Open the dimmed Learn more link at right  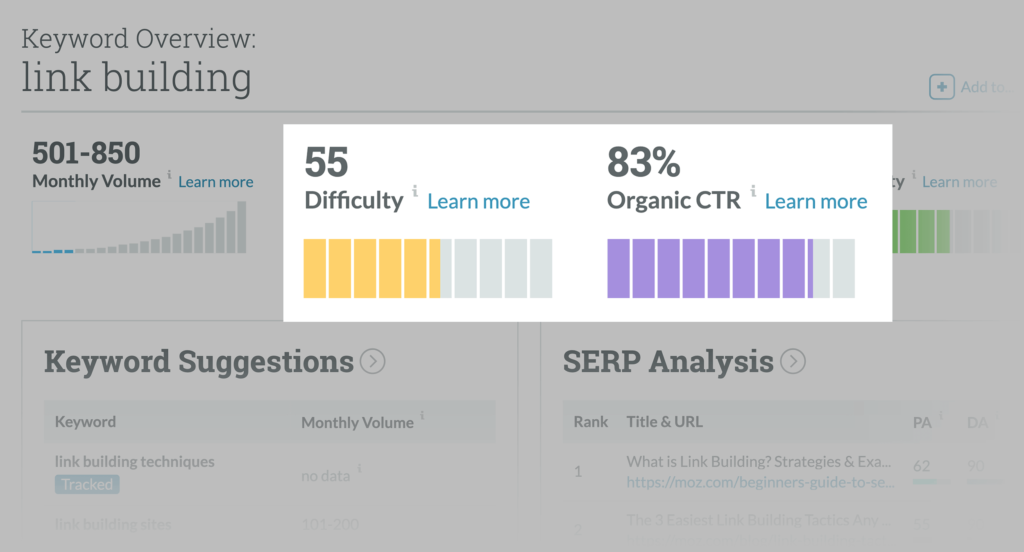click(x=959, y=182)
